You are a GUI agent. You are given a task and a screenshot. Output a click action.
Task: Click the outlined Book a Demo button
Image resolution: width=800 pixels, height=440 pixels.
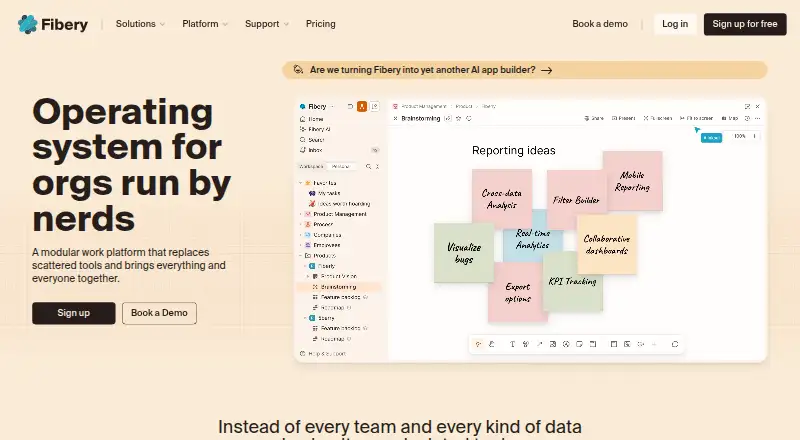click(159, 313)
